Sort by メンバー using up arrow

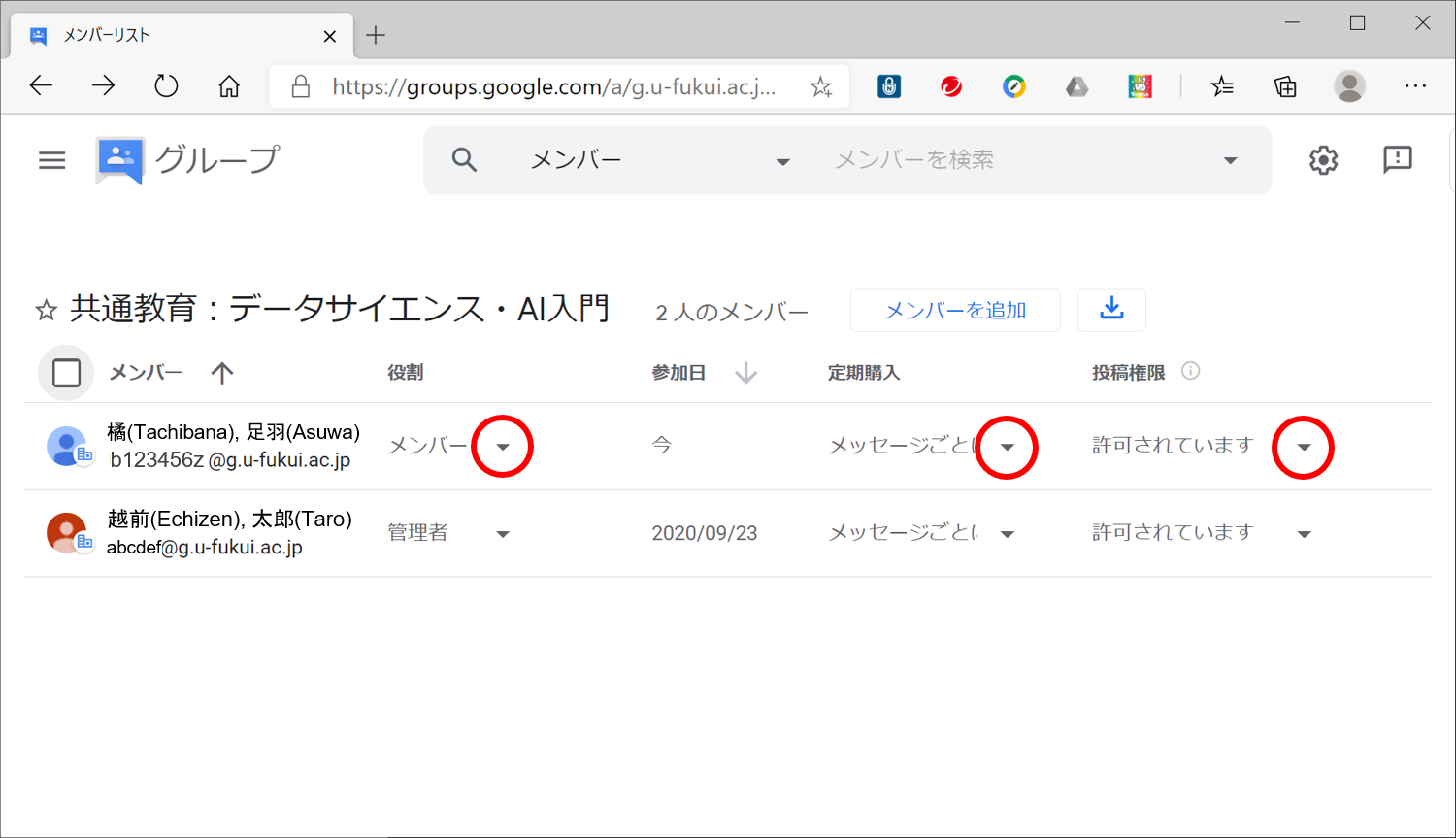pyautogui.click(x=222, y=373)
